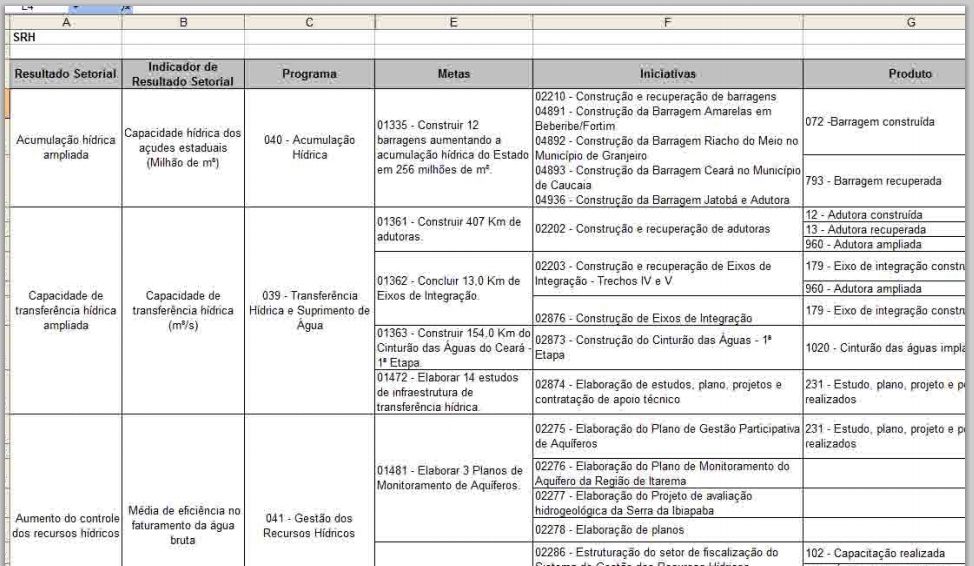
Task: Select the Iniciativas header cell
Action: click(667, 73)
